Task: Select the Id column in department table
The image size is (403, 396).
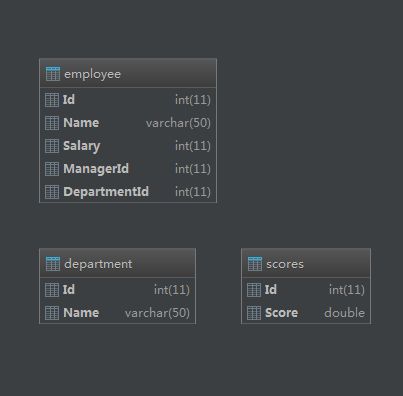Action: [117, 290]
